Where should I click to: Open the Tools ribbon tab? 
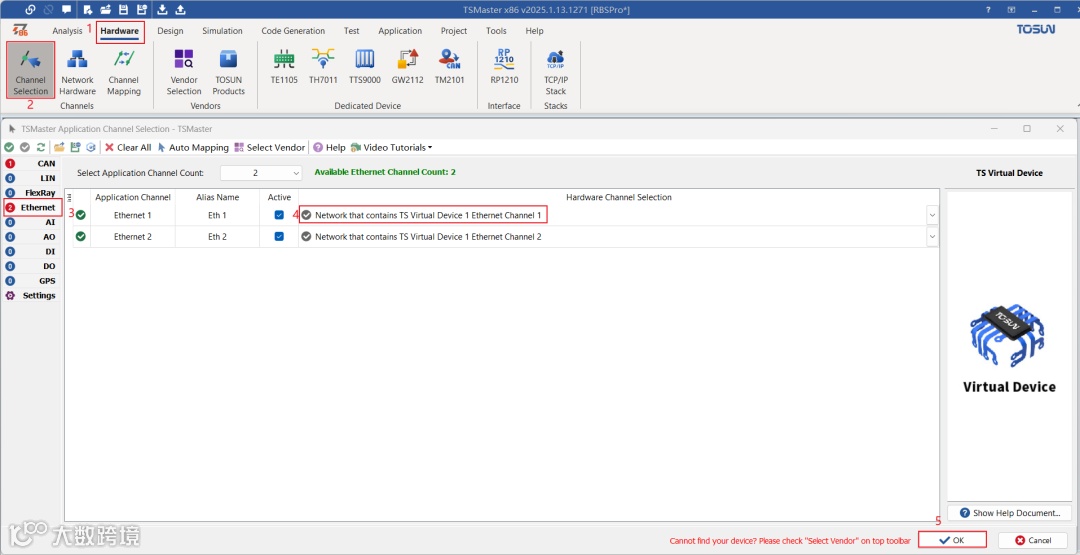496,31
